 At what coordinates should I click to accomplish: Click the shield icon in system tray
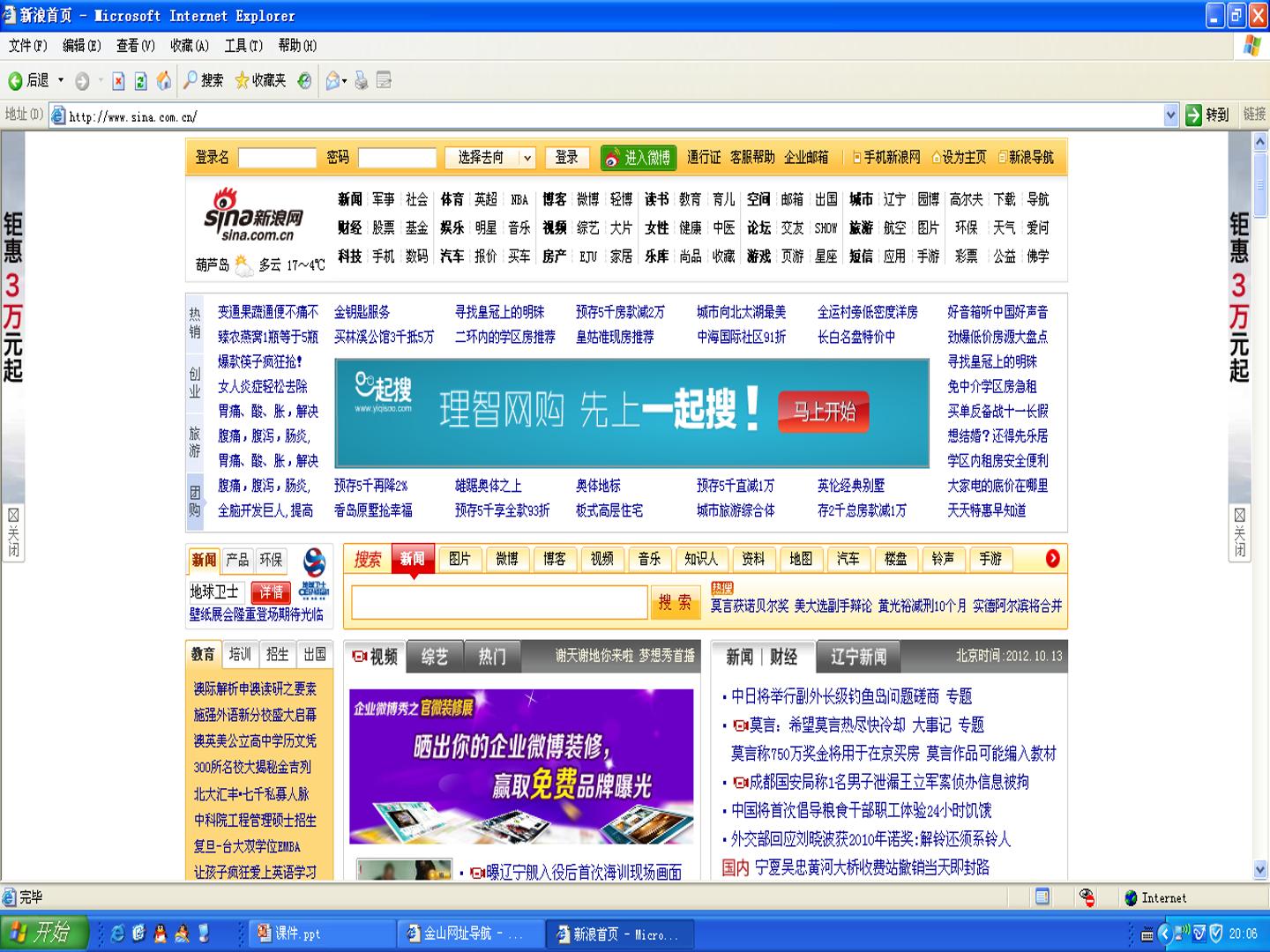tap(1215, 933)
